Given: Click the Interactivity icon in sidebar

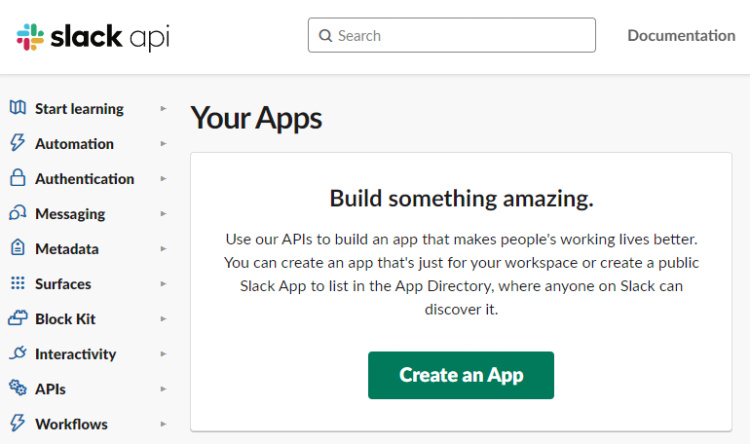Looking at the screenshot, I should click(17, 353).
